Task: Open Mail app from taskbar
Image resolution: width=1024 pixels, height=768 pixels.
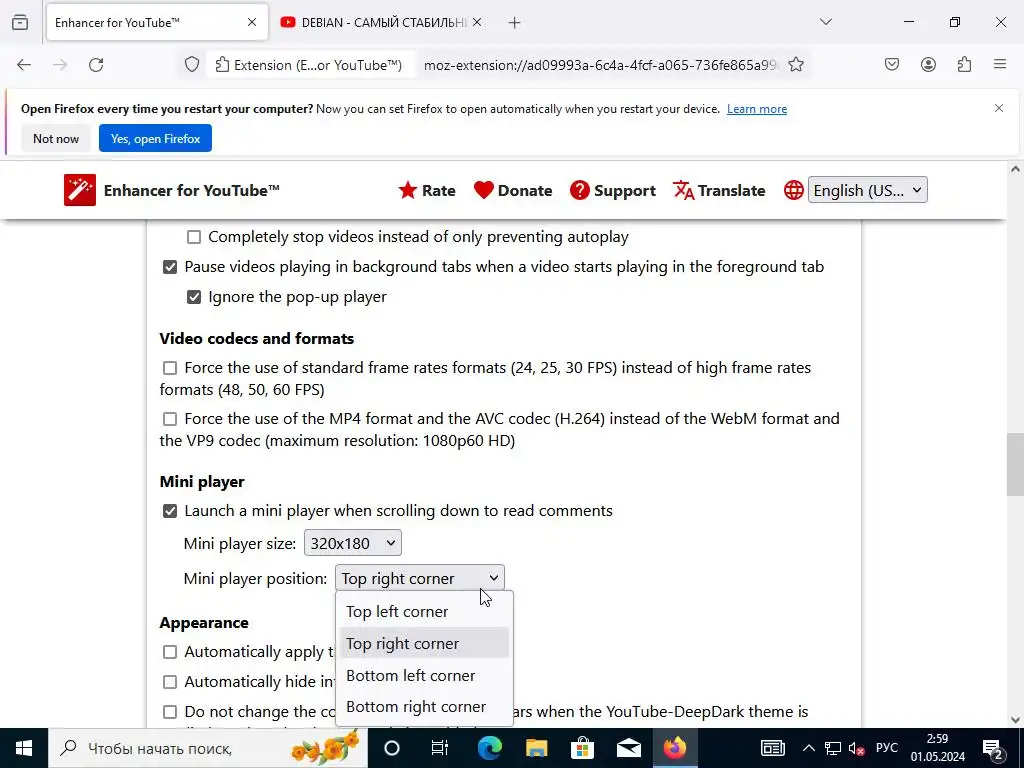Action: [x=629, y=748]
